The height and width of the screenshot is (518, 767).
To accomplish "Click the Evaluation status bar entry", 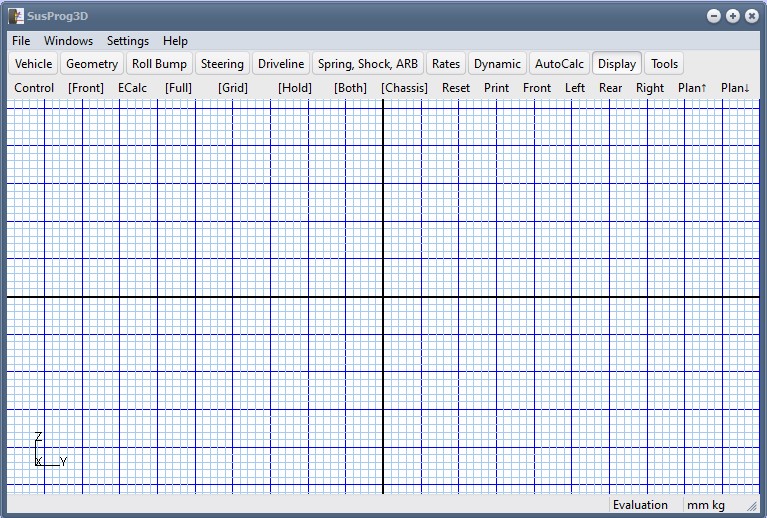I will [x=640, y=505].
